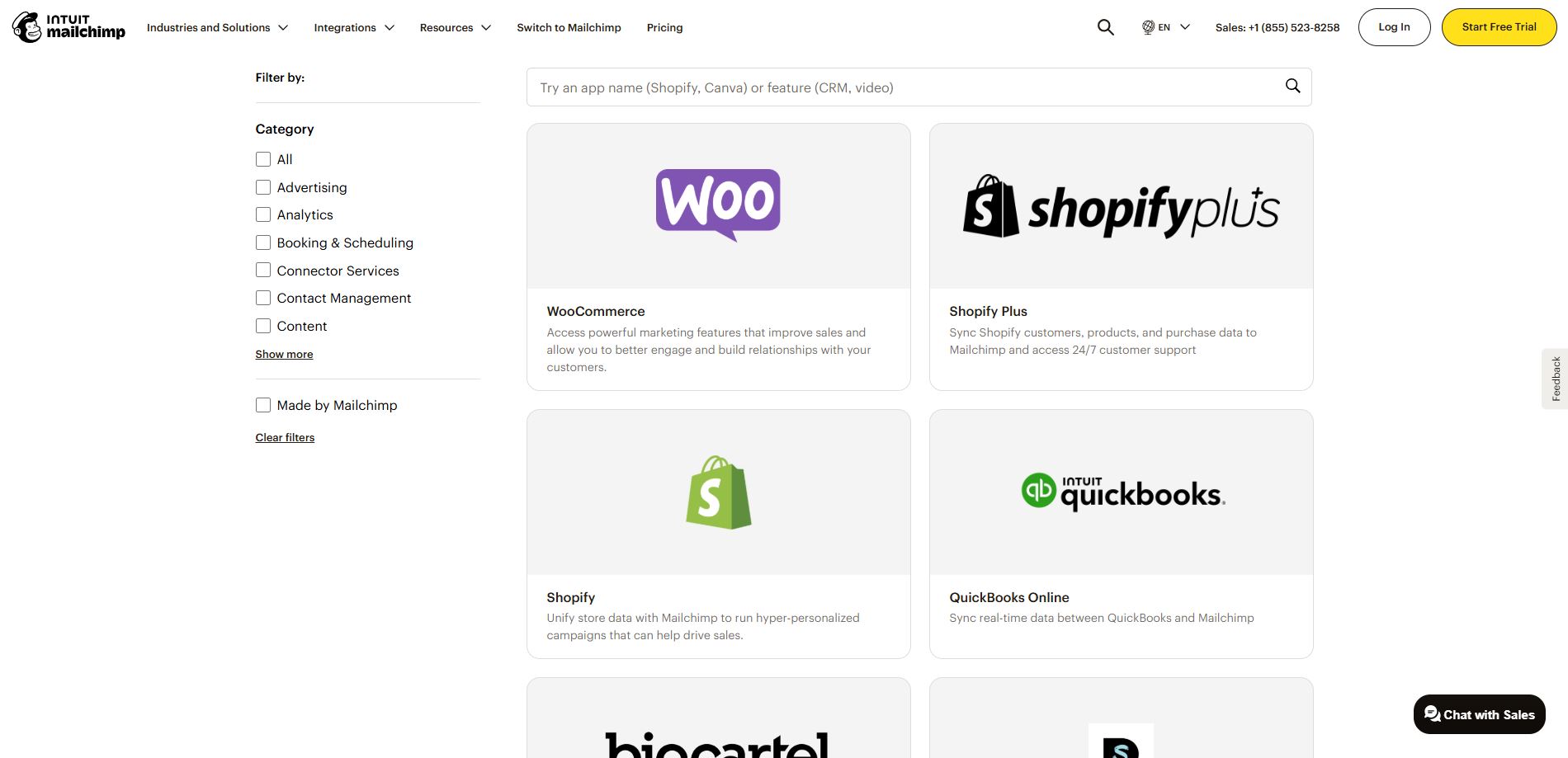Check the All category checkbox
Viewport: 1568px width, 758px height.
coord(263,159)
